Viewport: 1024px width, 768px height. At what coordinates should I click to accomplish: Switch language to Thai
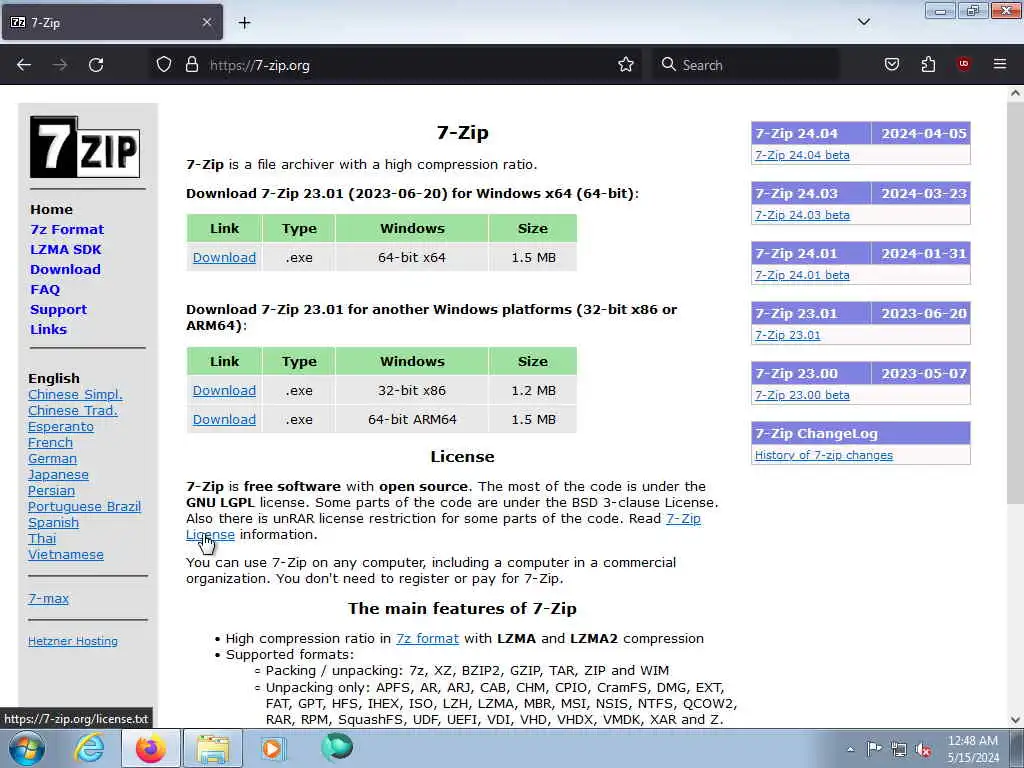[x=42, y=539]
